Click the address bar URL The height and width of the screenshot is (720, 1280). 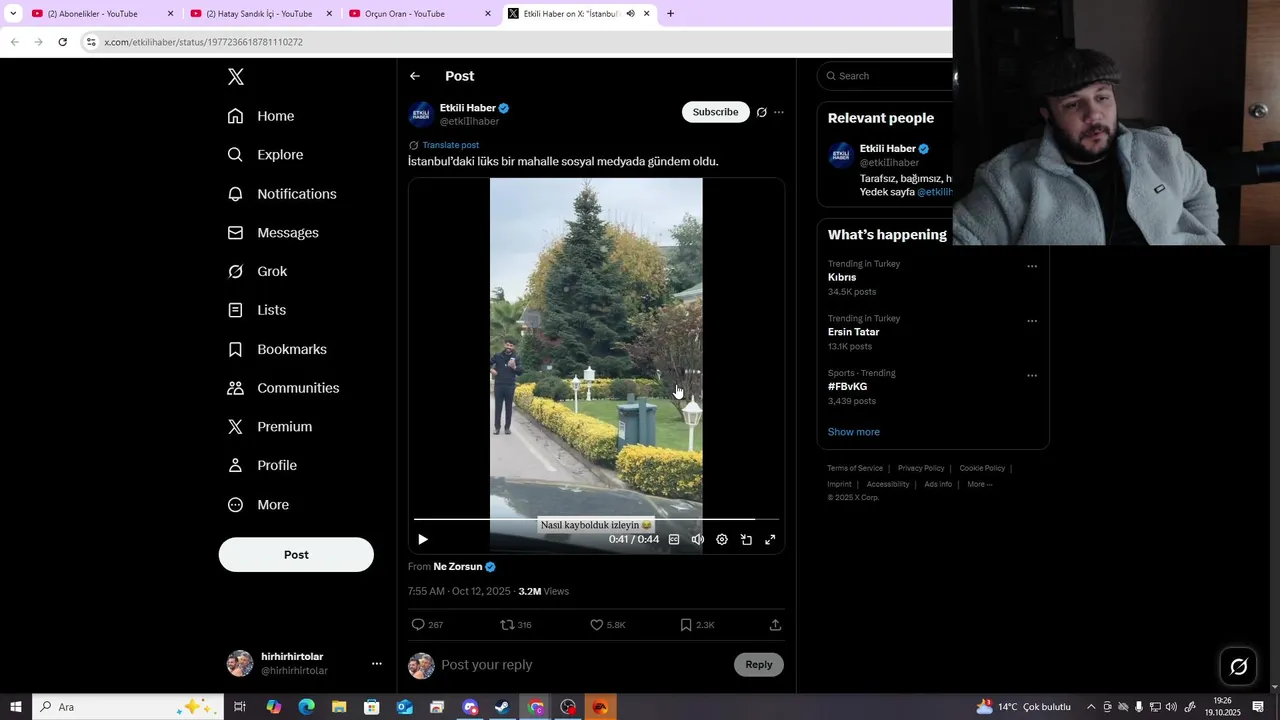pos(204,42)
